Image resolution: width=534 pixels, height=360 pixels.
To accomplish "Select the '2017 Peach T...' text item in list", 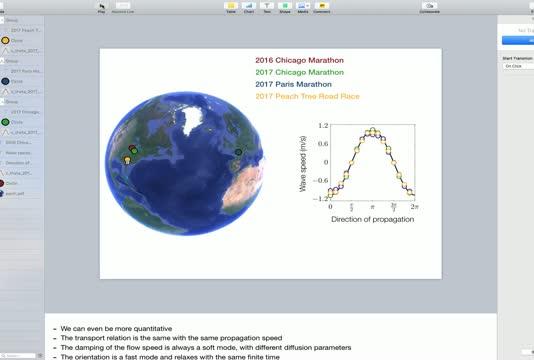I will click(x=26, y=30).
